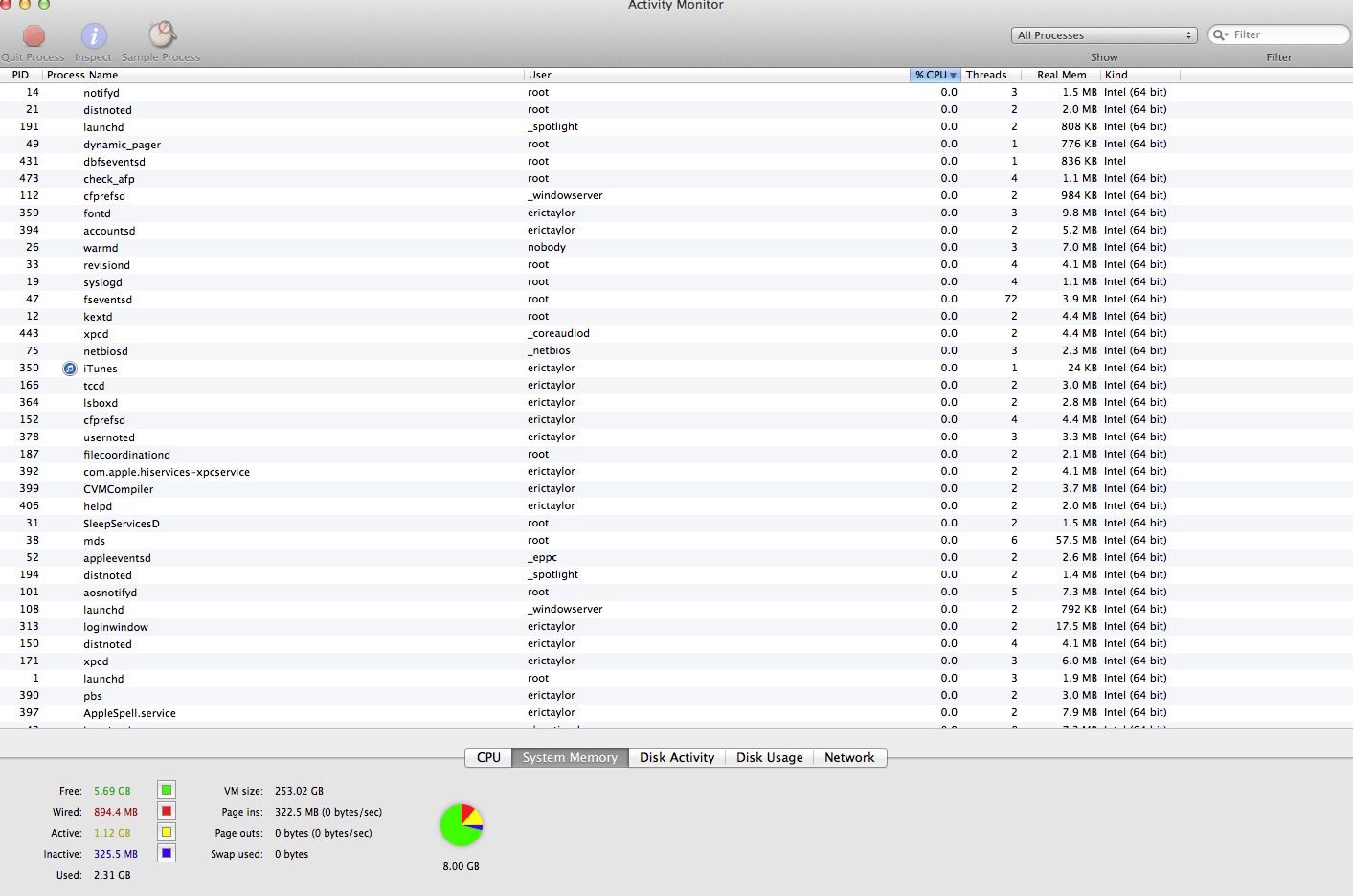
Task: Select the appleeventsd process row
Action: click(676, 558)
